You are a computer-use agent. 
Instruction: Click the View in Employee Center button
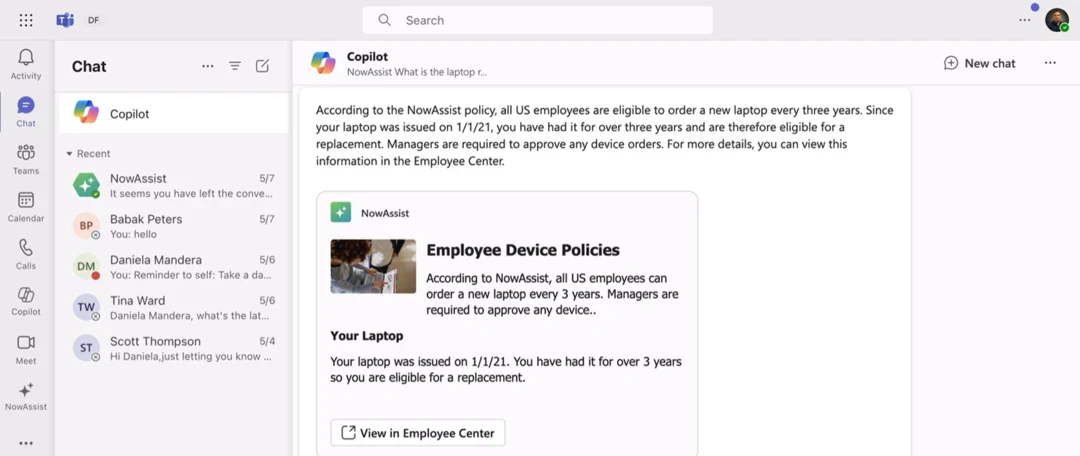[x=418, y=433]
